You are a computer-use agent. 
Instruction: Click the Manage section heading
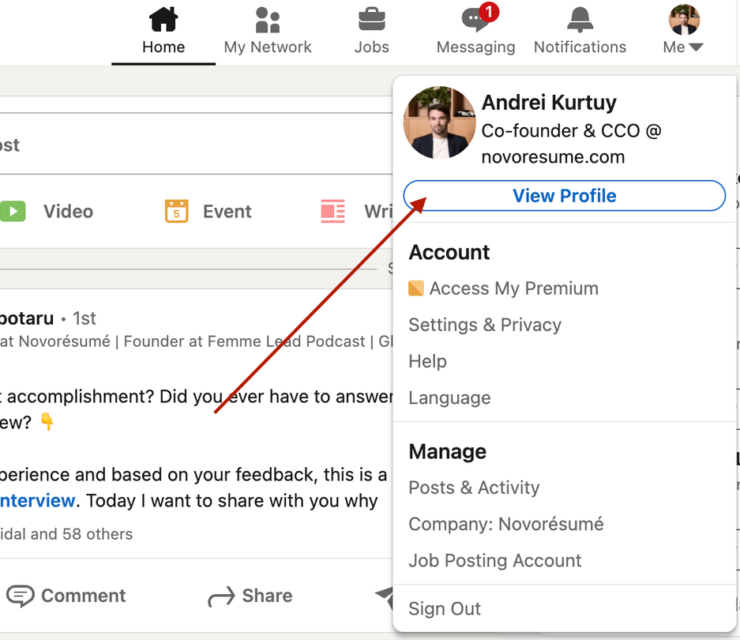coord(447,452)
